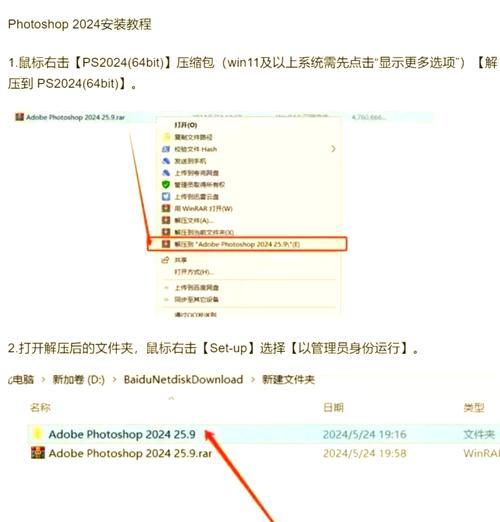Image resolution: width=500 pixels, height=522 pixels.
Task: Choose 用 WinRAR 打开(W) in the context menu
Action: pos(203,209)
